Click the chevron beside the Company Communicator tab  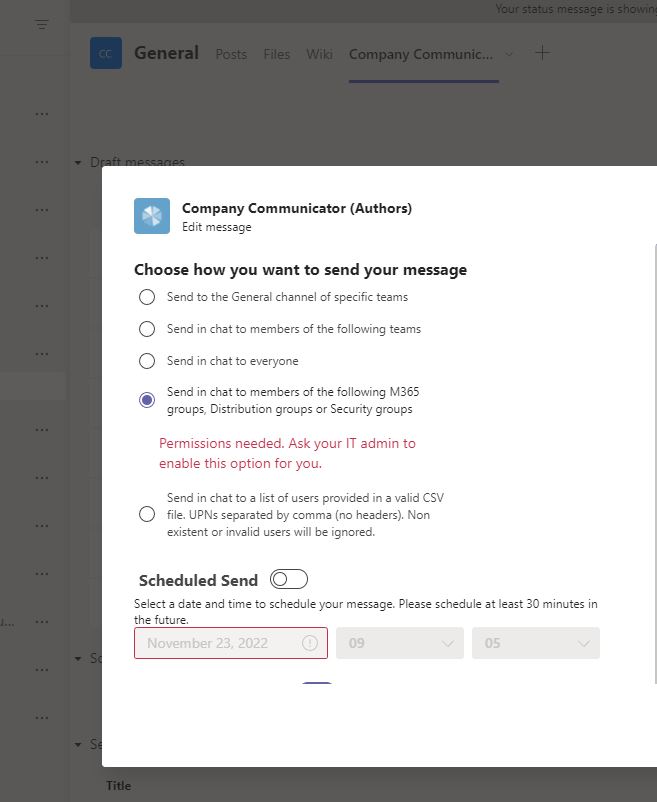pos(510,55)
